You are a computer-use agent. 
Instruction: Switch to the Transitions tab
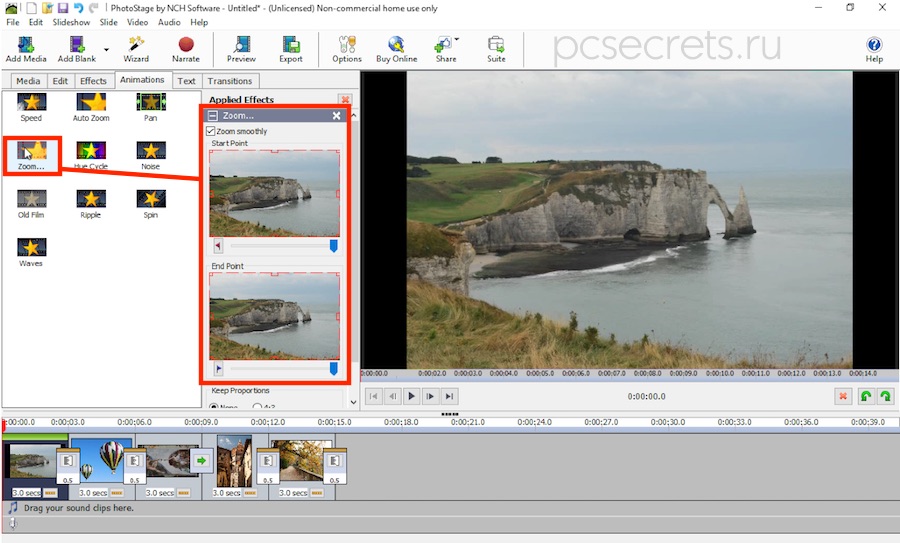230,81
